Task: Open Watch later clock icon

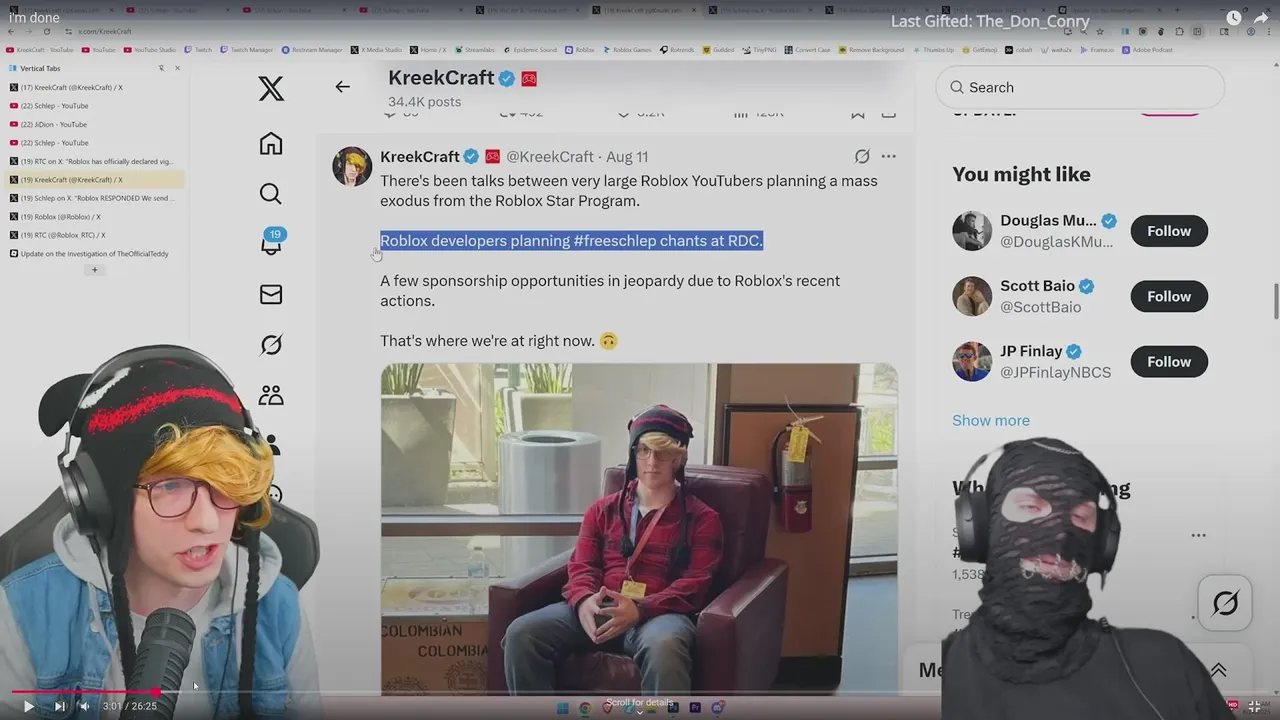Action: [x=1233, y=18]
